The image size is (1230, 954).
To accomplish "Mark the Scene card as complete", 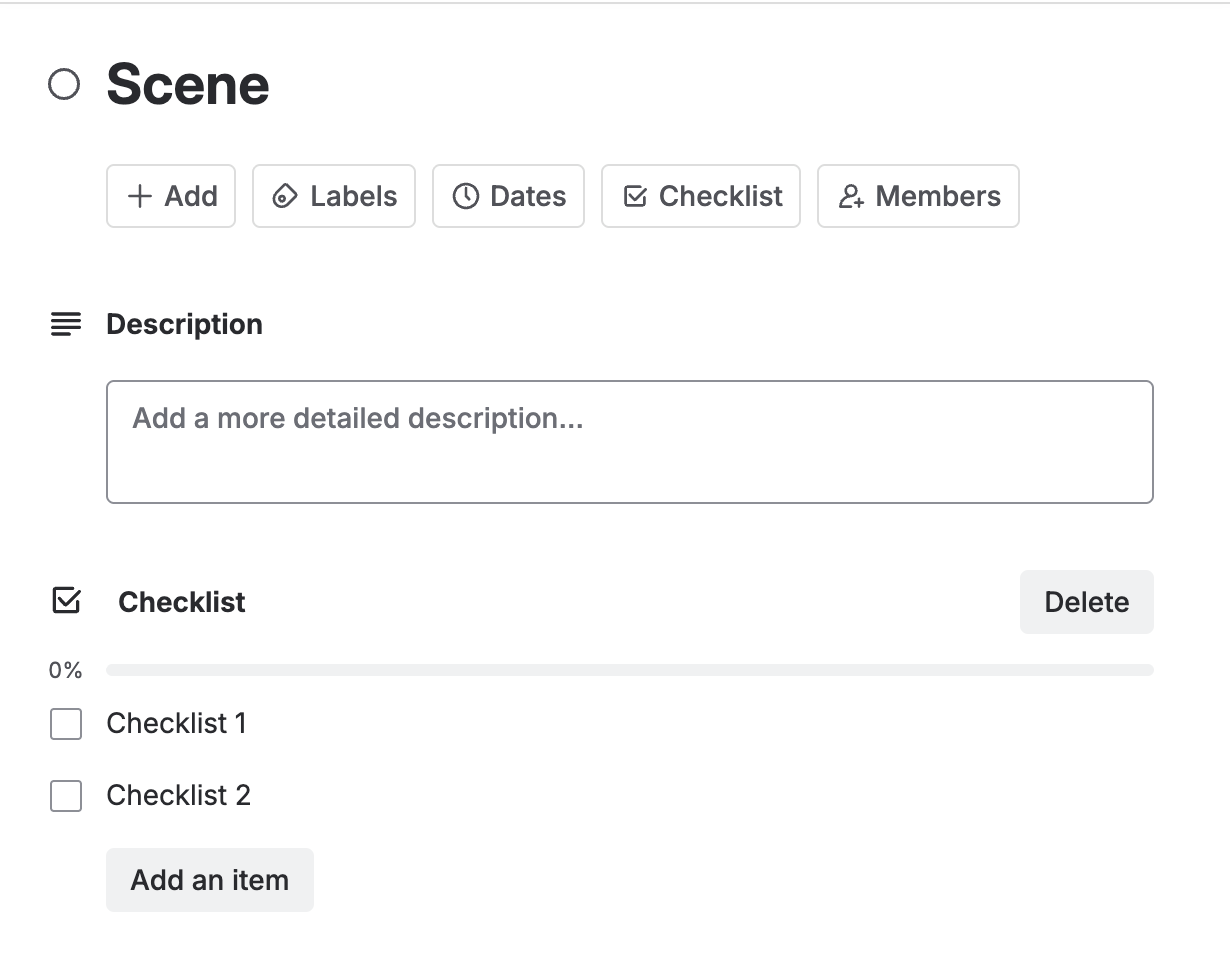I will pyautogui.click(x=64, y=85).
